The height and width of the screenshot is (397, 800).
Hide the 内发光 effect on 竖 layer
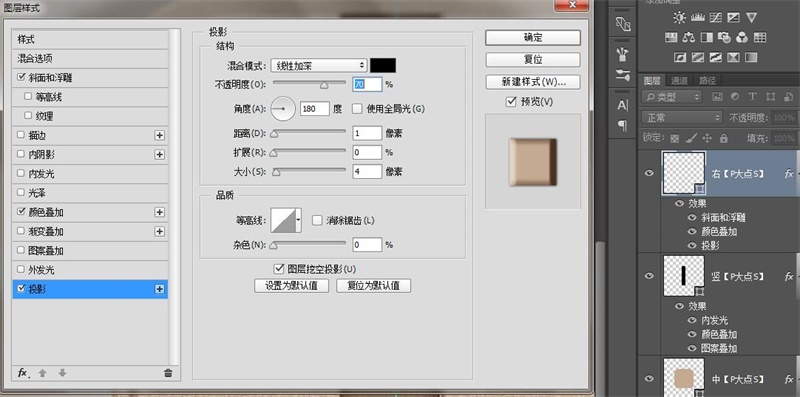point(691,320)
